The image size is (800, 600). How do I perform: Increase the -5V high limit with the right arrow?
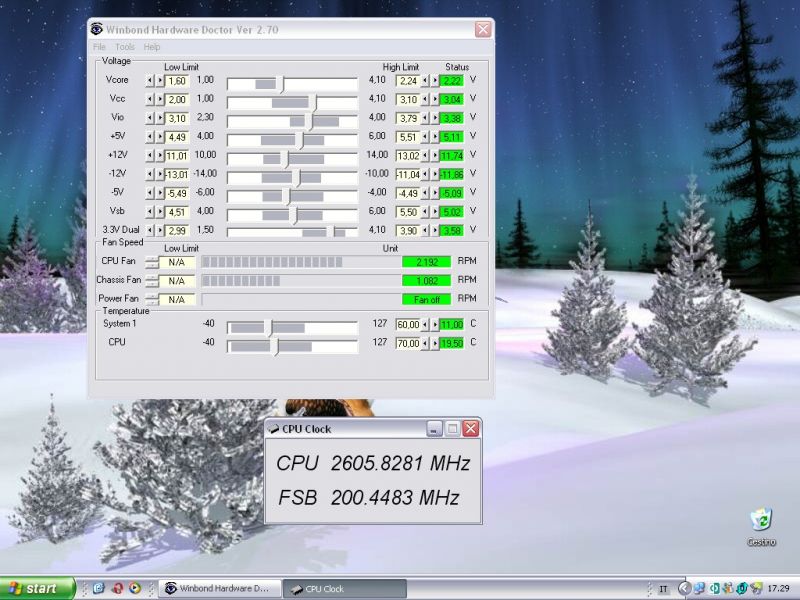click(435, 193)
